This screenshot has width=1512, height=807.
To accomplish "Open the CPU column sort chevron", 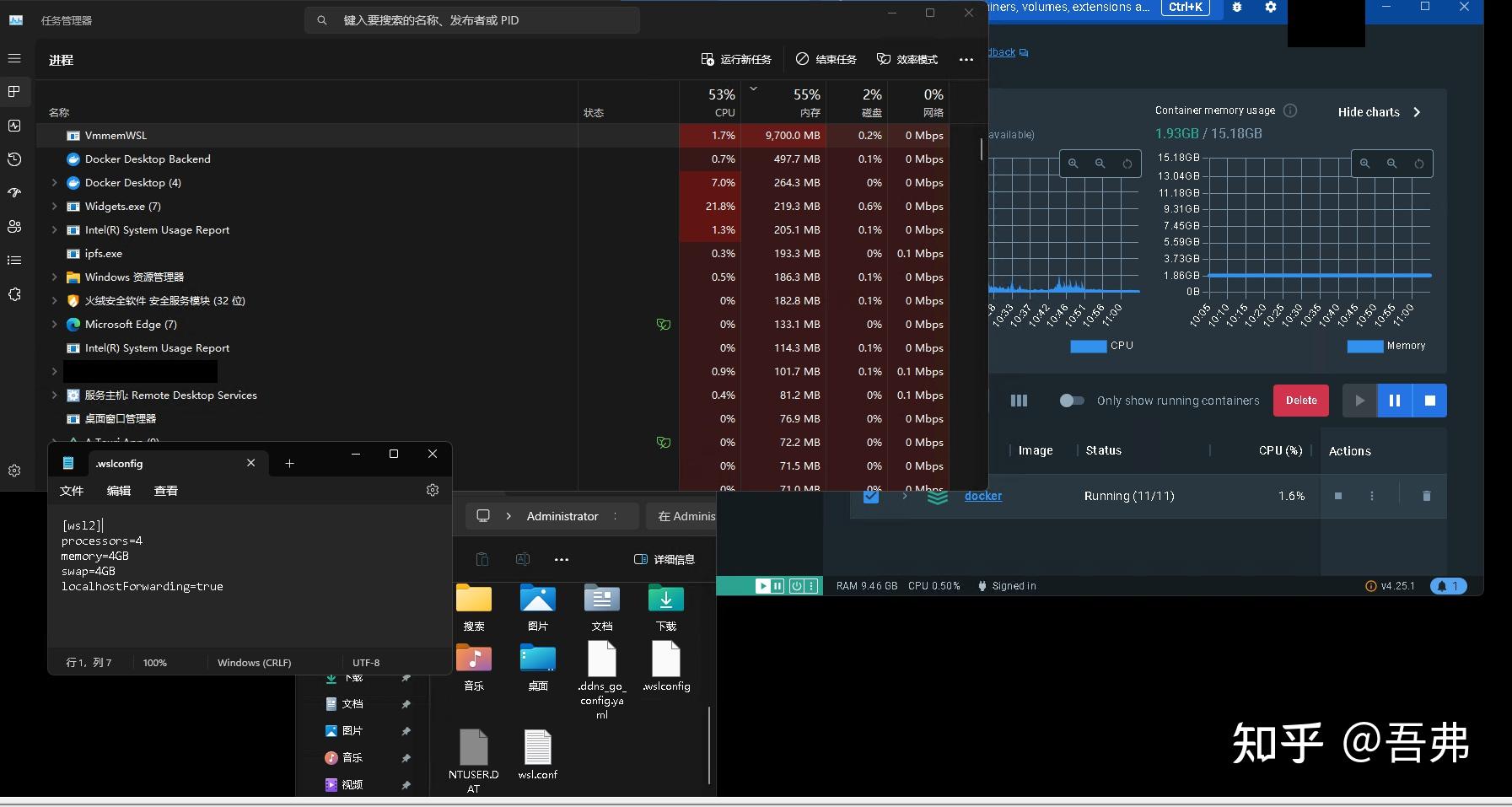I will click(753, 89).
